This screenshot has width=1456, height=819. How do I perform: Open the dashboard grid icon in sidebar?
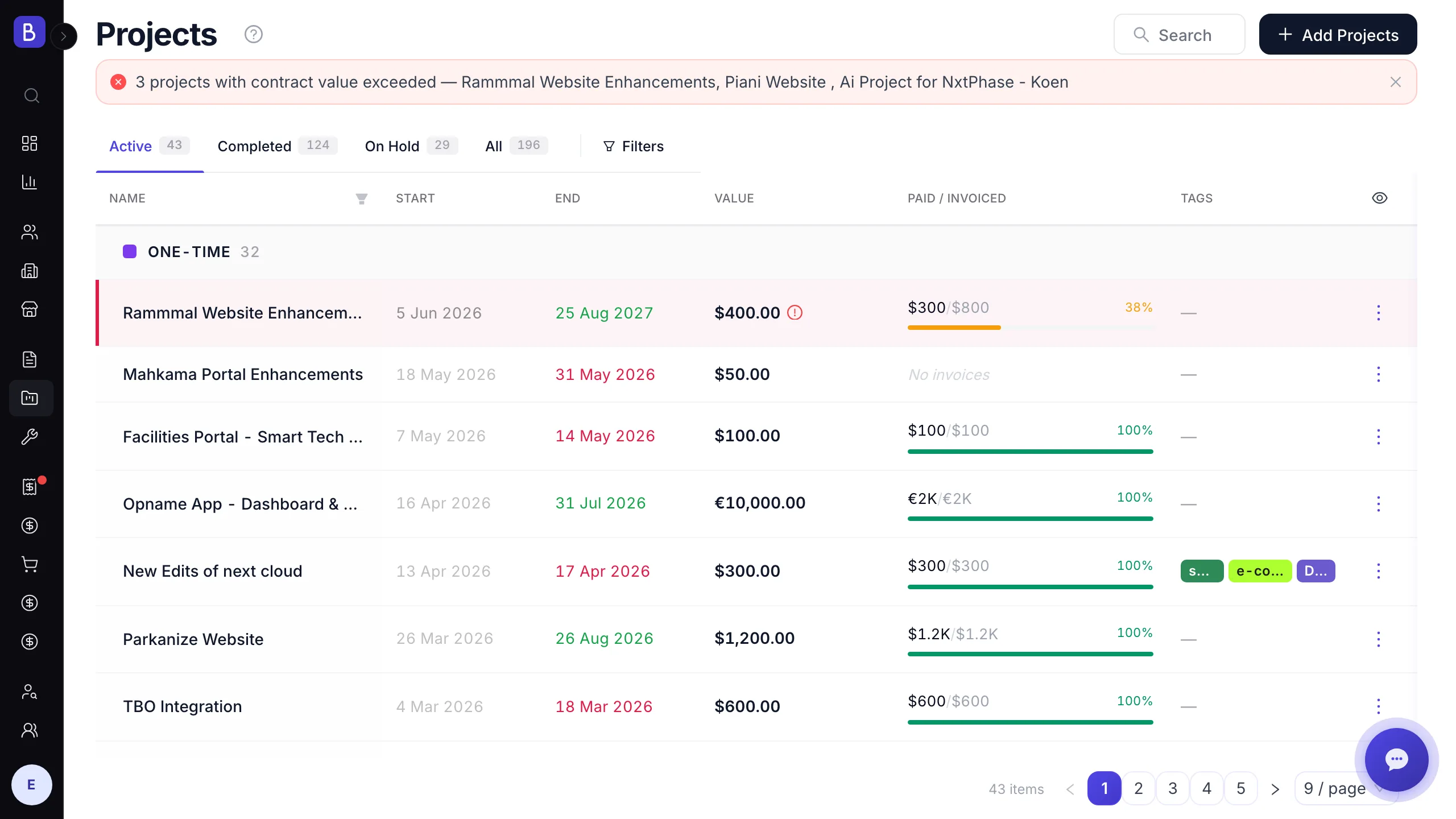(x=30, y=143)
